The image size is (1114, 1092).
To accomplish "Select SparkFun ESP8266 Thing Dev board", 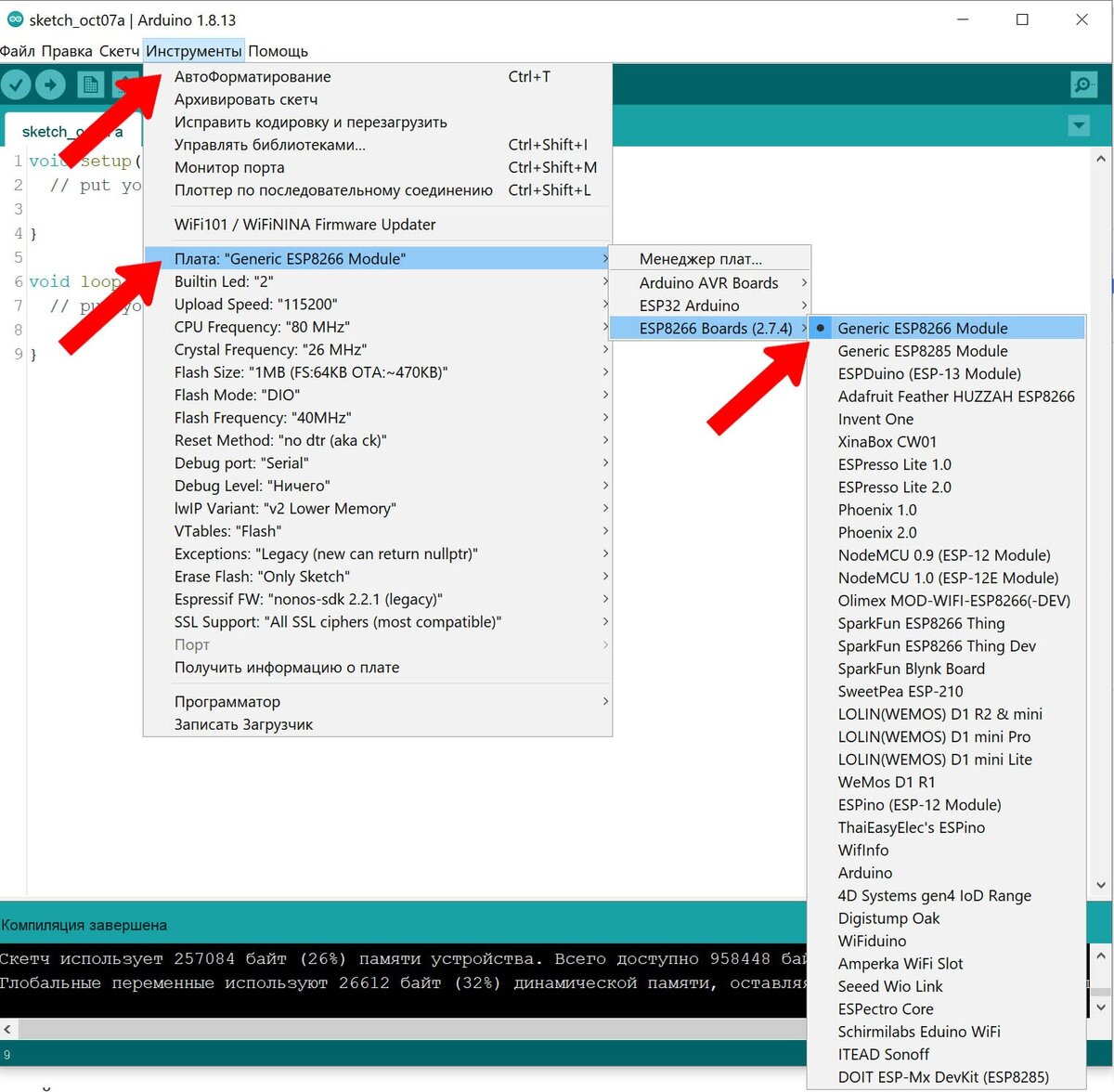I will [x=946, y=646].
